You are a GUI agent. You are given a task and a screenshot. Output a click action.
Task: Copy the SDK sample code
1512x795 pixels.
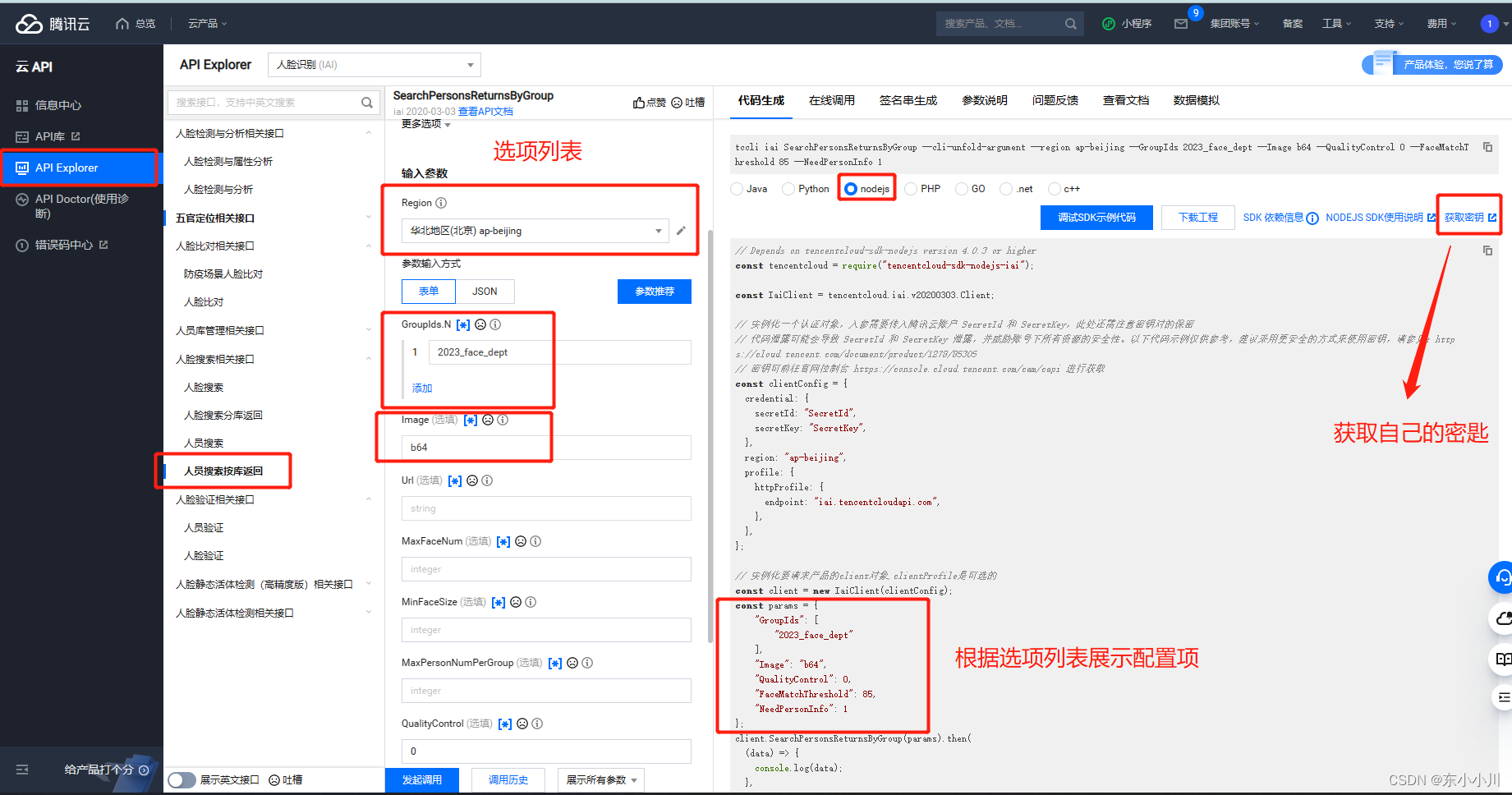pyautogui.click(x=1487, y=250)
